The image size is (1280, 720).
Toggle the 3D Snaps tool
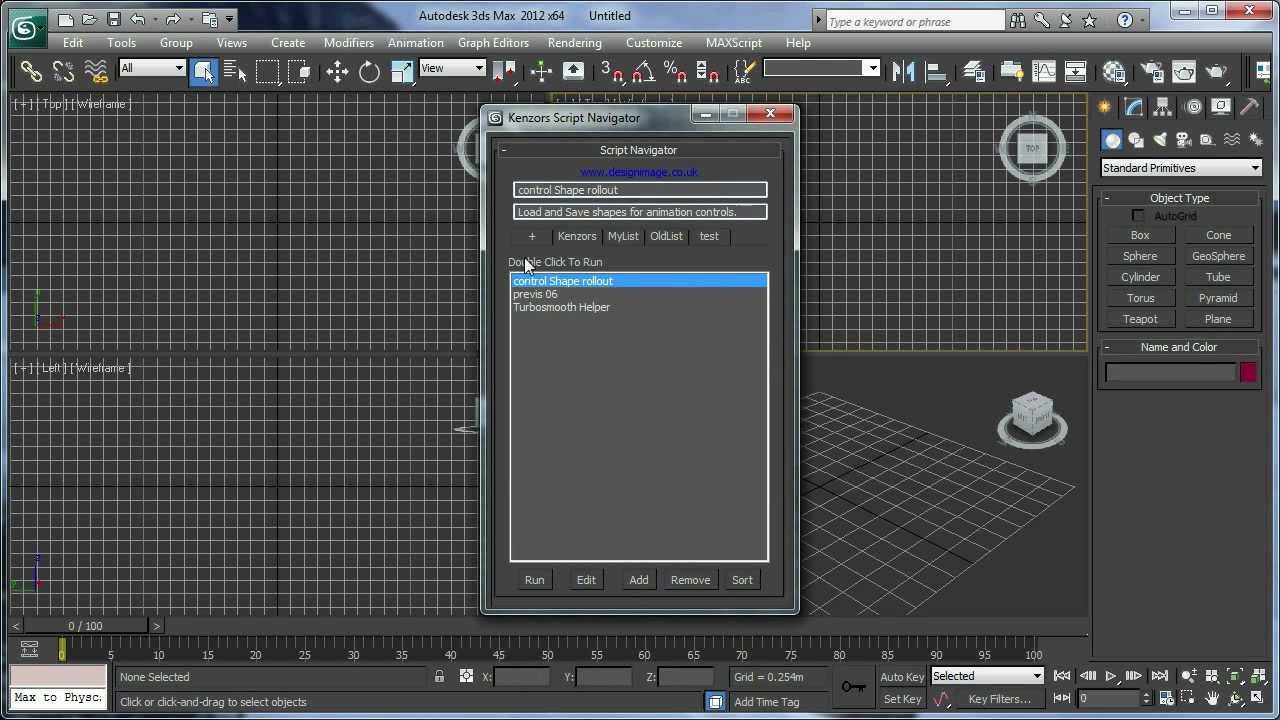click(611, 70)
